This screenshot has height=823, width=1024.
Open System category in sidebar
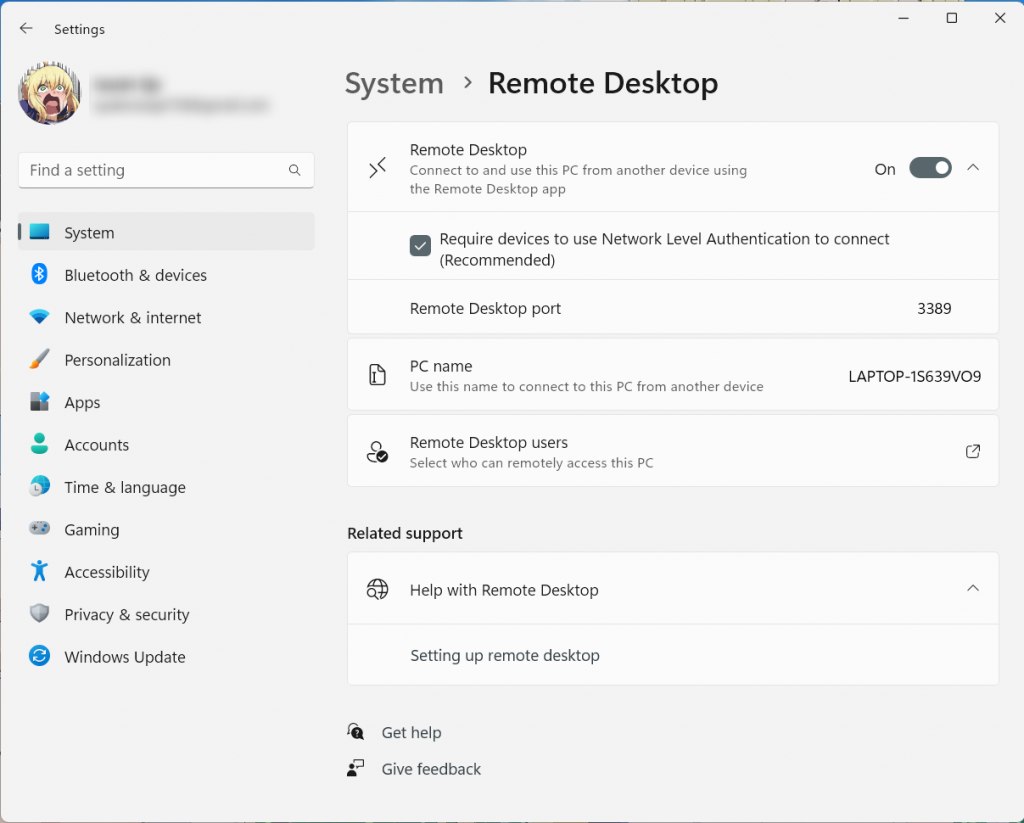(166, 232)
